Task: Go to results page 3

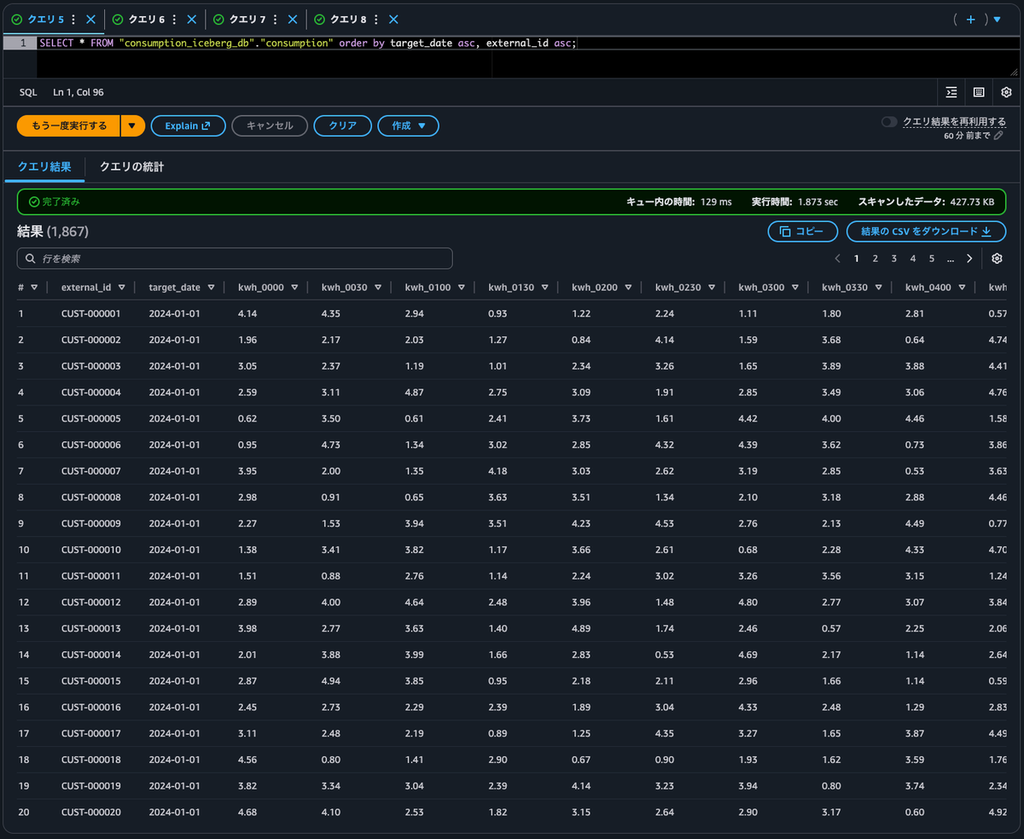Action: 894,259
